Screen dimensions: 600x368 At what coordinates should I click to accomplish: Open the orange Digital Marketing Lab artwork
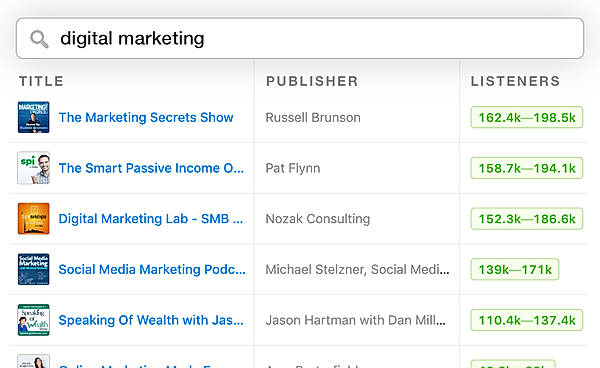(34, 218)
